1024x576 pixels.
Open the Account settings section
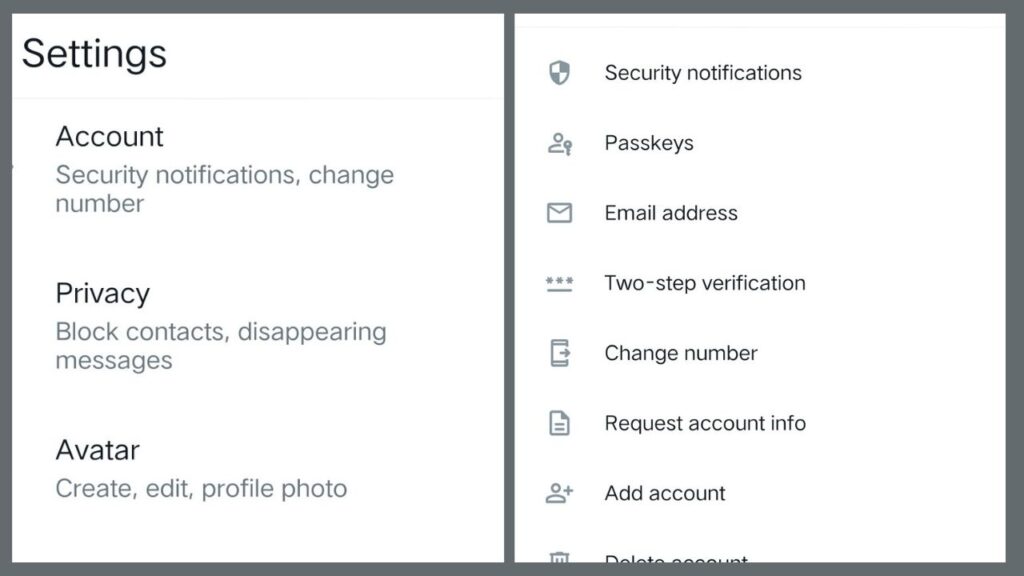click(x=110, y=137)
